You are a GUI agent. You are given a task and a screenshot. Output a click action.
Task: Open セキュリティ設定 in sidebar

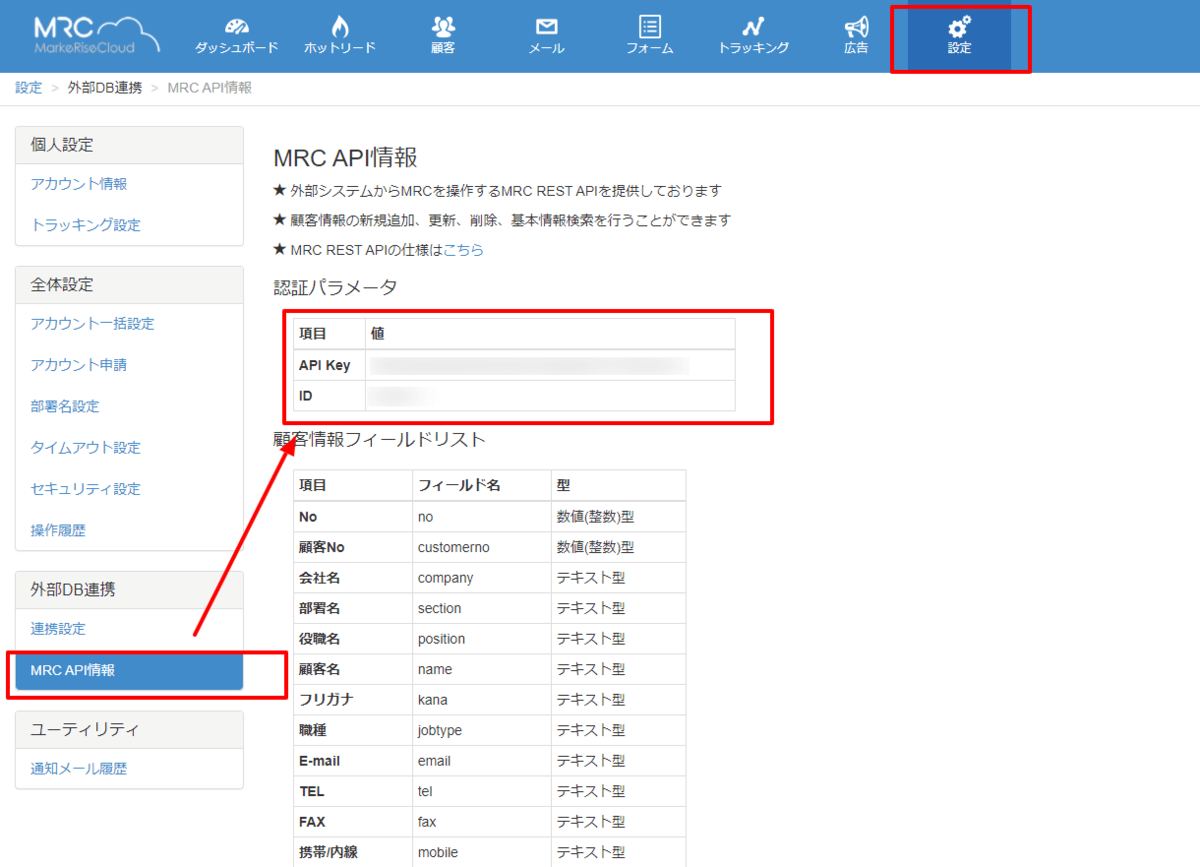point(86,489)
